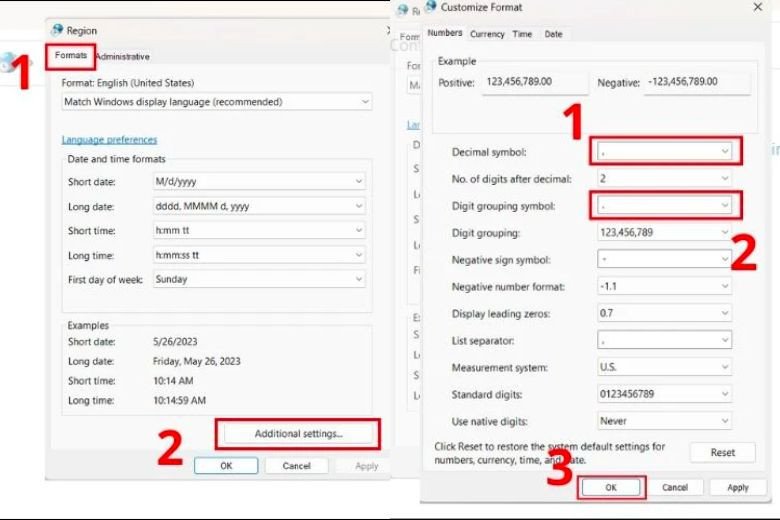
Task: Open No. of digits after decimal dropdown
Action: click(x=665, y=178)
